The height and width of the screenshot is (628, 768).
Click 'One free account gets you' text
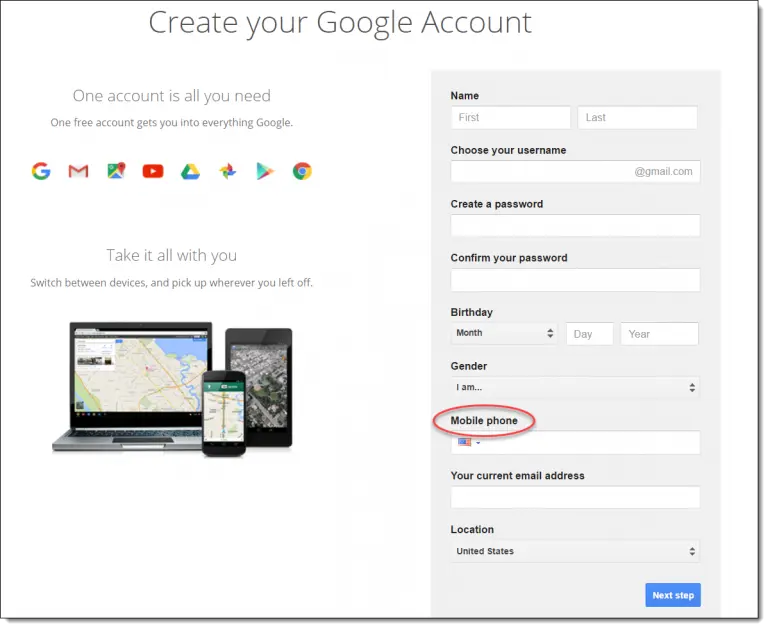coord(171,122)
